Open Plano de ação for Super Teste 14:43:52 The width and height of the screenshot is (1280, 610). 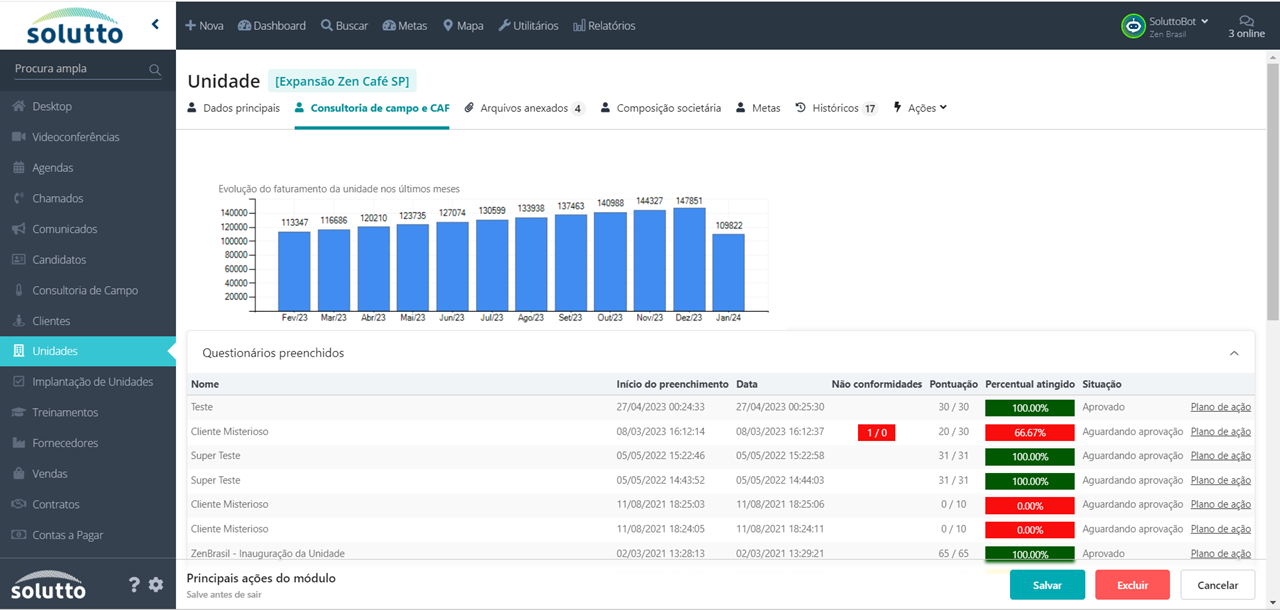tap(1221, 480)
